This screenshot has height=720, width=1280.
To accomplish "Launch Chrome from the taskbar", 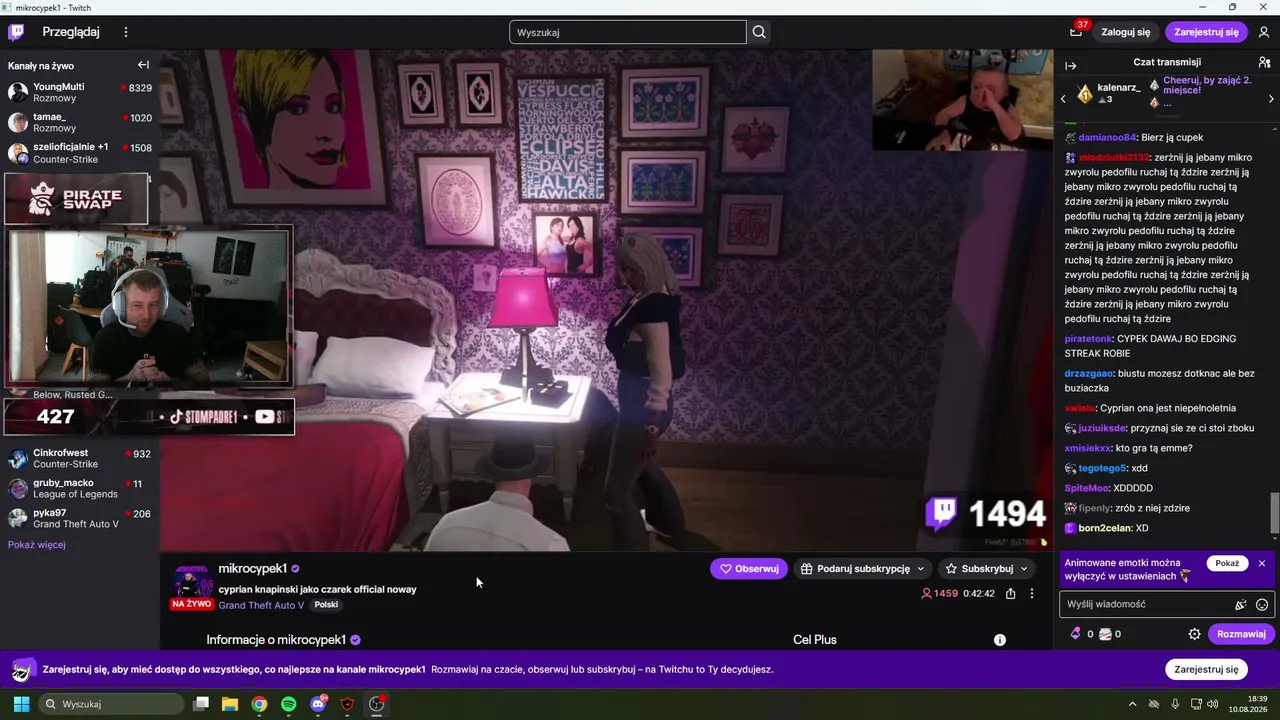I will [259, 704].
